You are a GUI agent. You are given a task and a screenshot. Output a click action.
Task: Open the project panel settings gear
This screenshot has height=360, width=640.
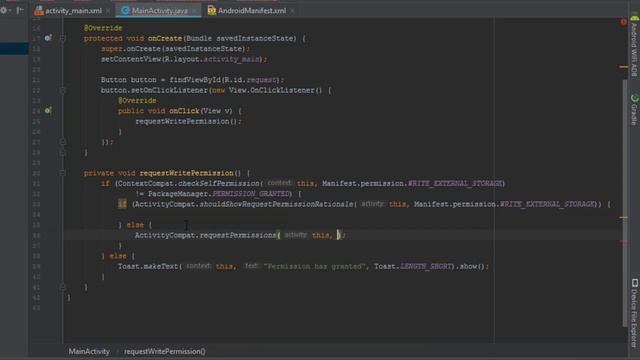(4, 11)
